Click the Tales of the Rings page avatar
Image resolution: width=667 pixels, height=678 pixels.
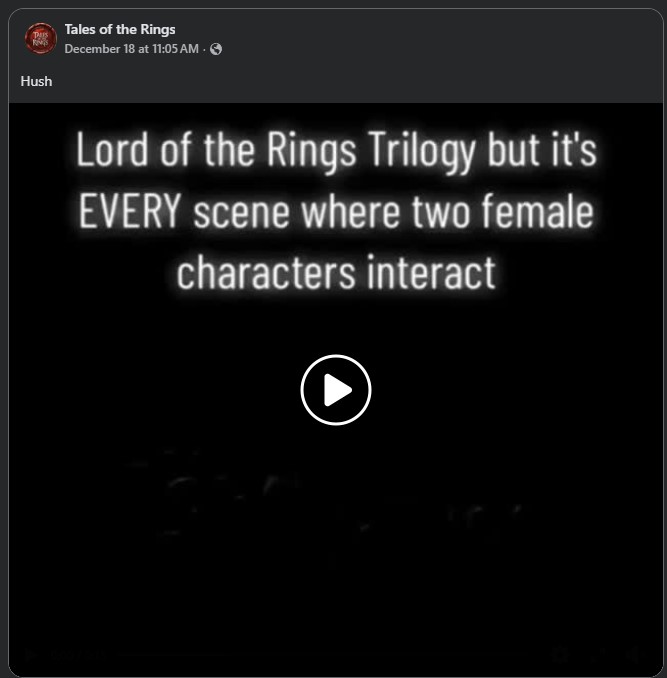click(40, 38)
